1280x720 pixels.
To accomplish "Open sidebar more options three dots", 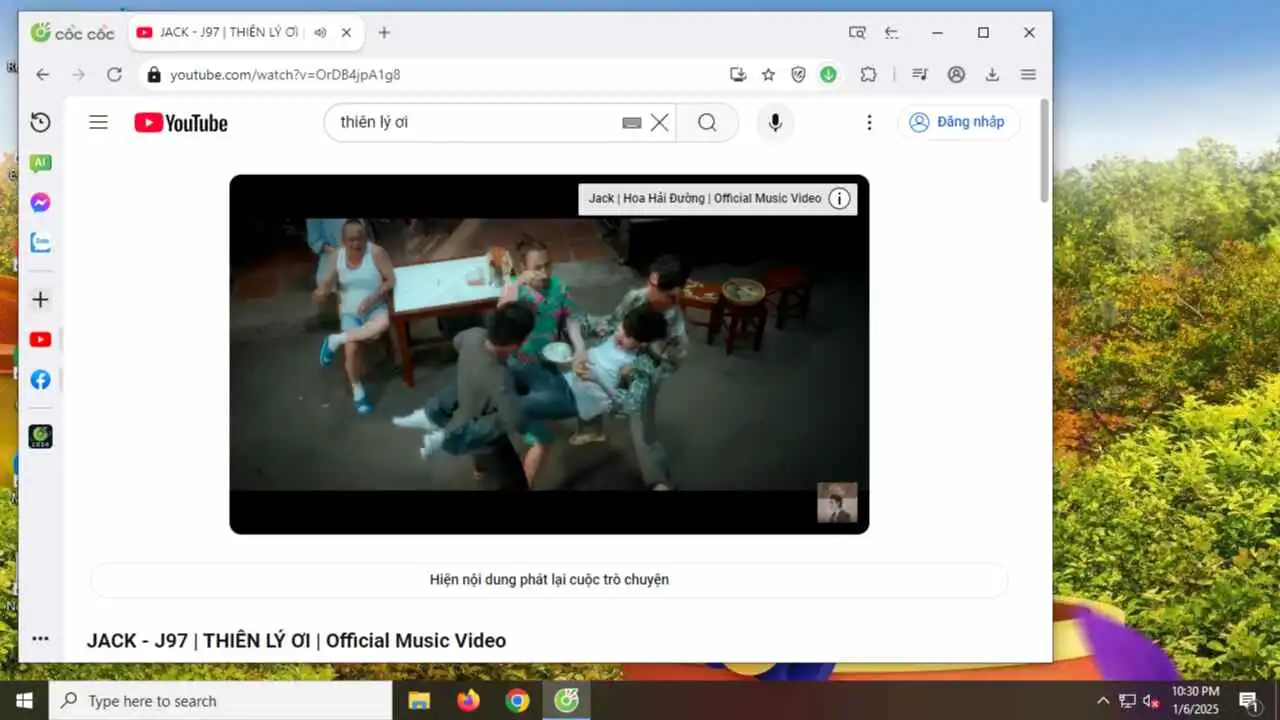I will tap(40, 638).
